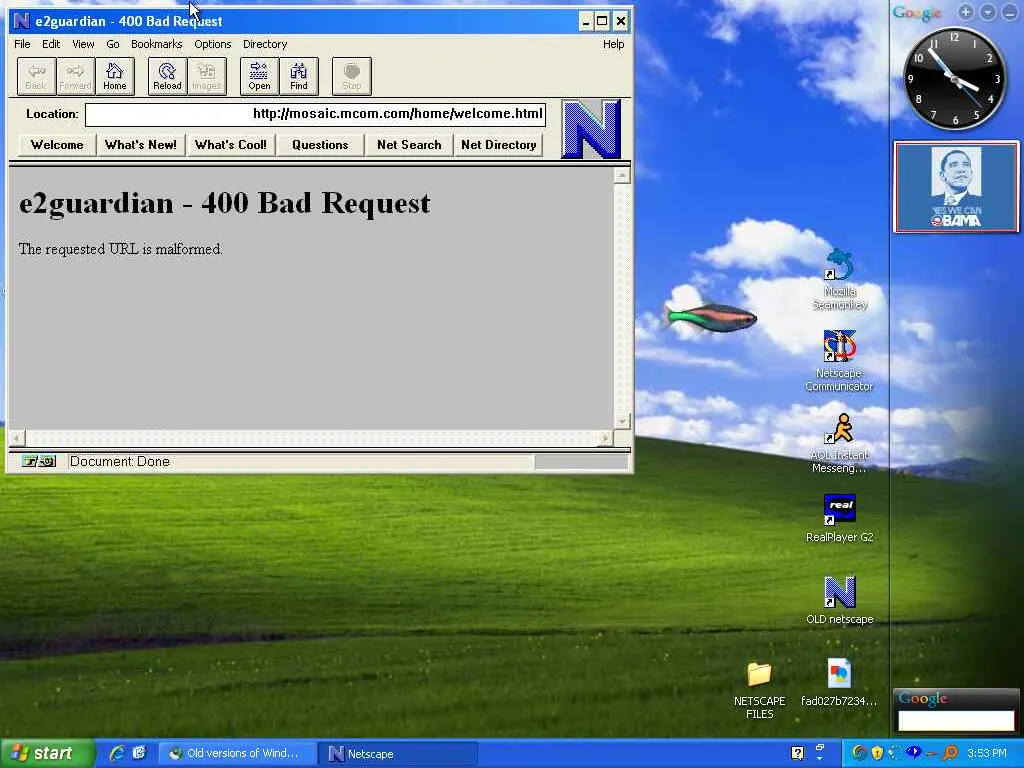Click the sidebar add gadget plus icon
Screen dimensions: 1024x768
click(966, 12)
